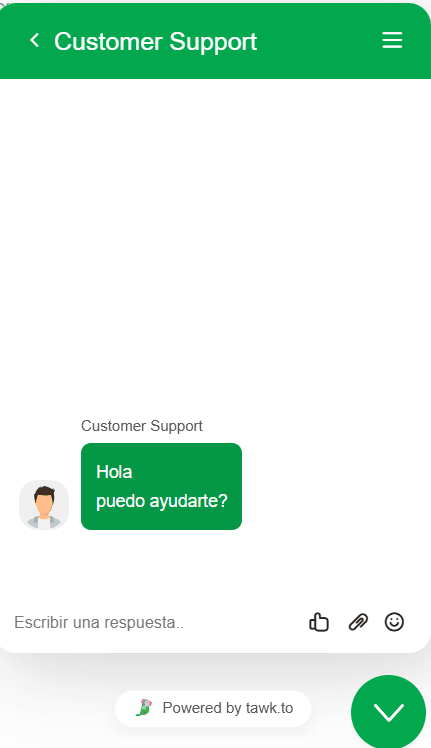Click the 'tawk.to' word in footer badge

[x=269, y=708]
